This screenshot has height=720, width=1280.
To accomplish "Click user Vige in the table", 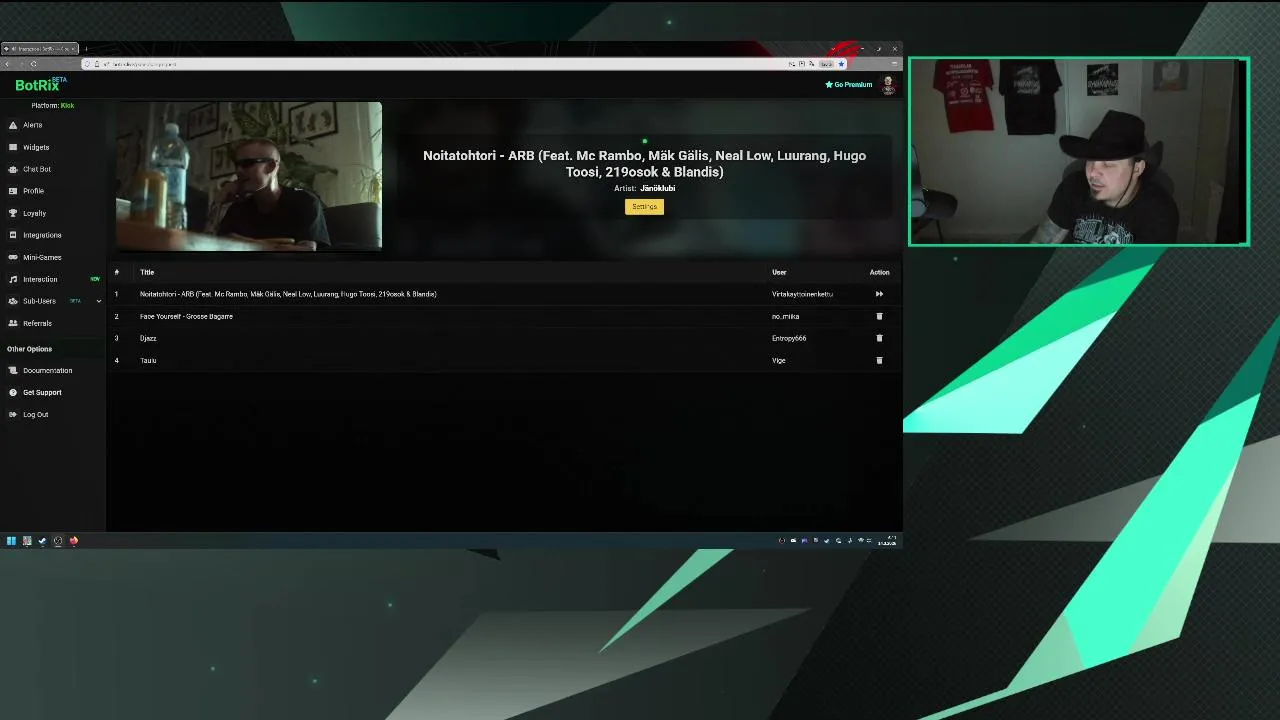I will tap(778, 360).
